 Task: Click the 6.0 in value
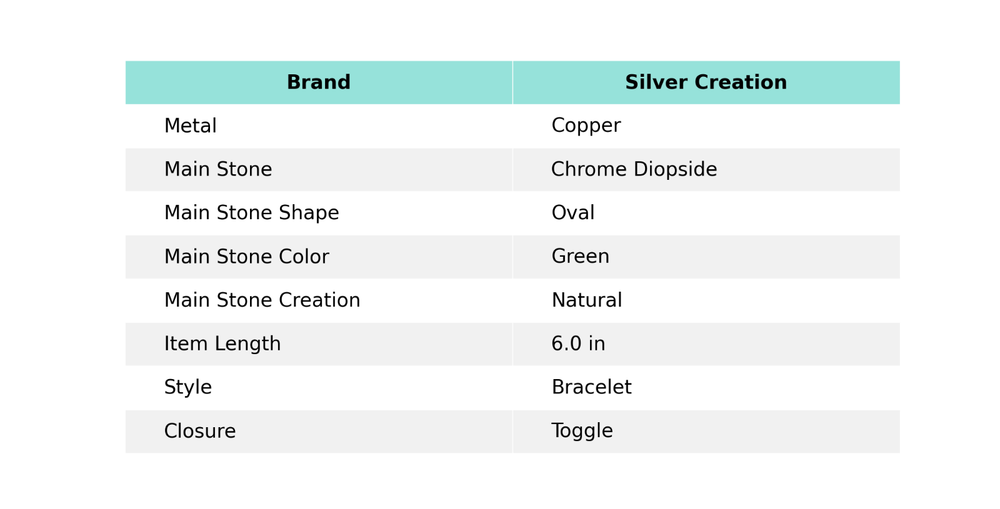point(577,344)
